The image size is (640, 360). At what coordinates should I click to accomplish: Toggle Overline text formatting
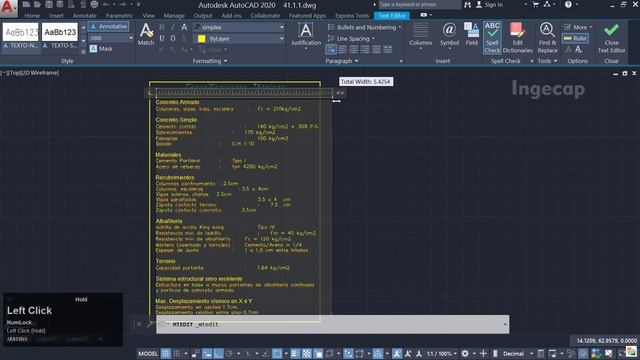[x=173, y=38]
